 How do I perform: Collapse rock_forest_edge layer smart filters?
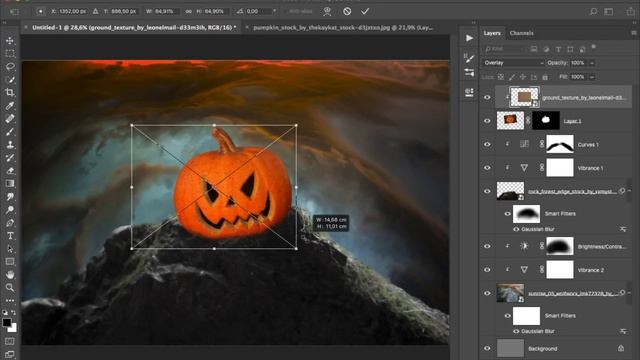(x=629, y=191)
